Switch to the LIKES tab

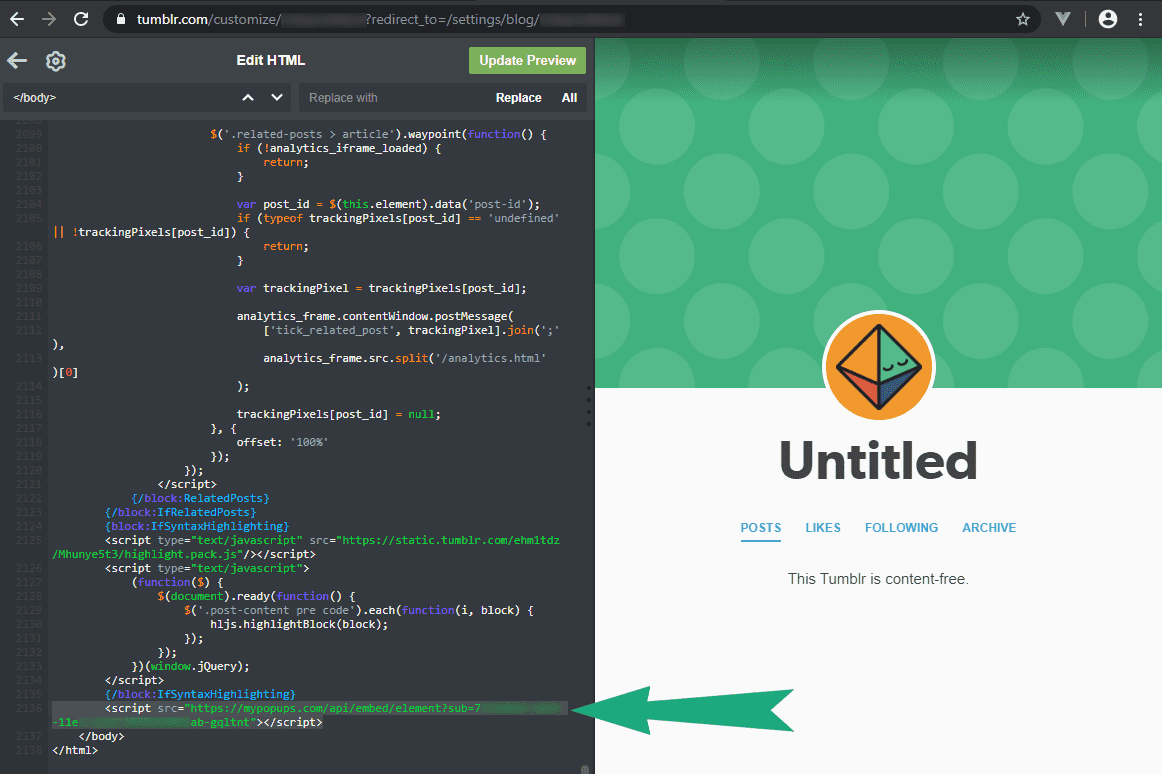coord(823,528)
